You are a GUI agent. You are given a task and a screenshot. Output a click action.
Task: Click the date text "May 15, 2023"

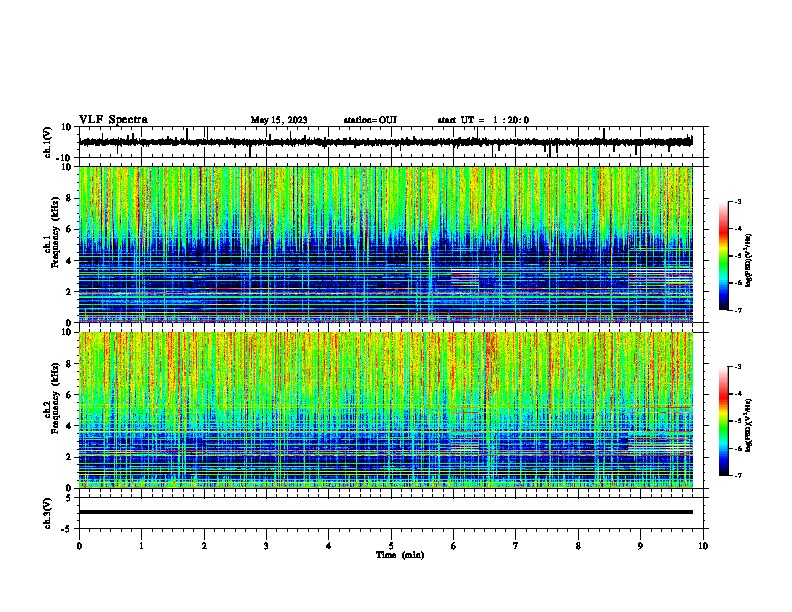(x=279, y=120)
